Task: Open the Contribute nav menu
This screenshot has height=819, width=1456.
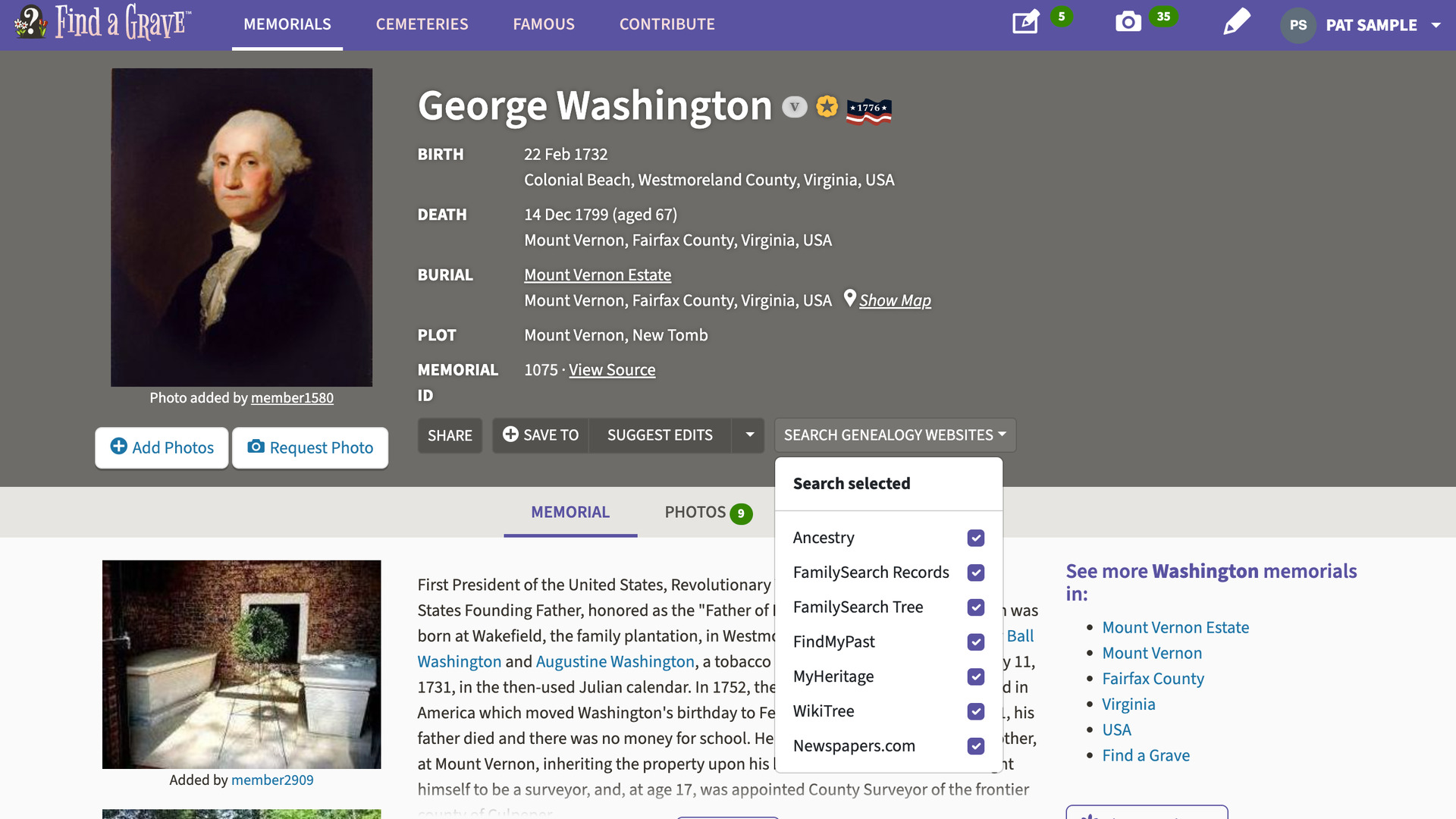Action: [667, 24]
